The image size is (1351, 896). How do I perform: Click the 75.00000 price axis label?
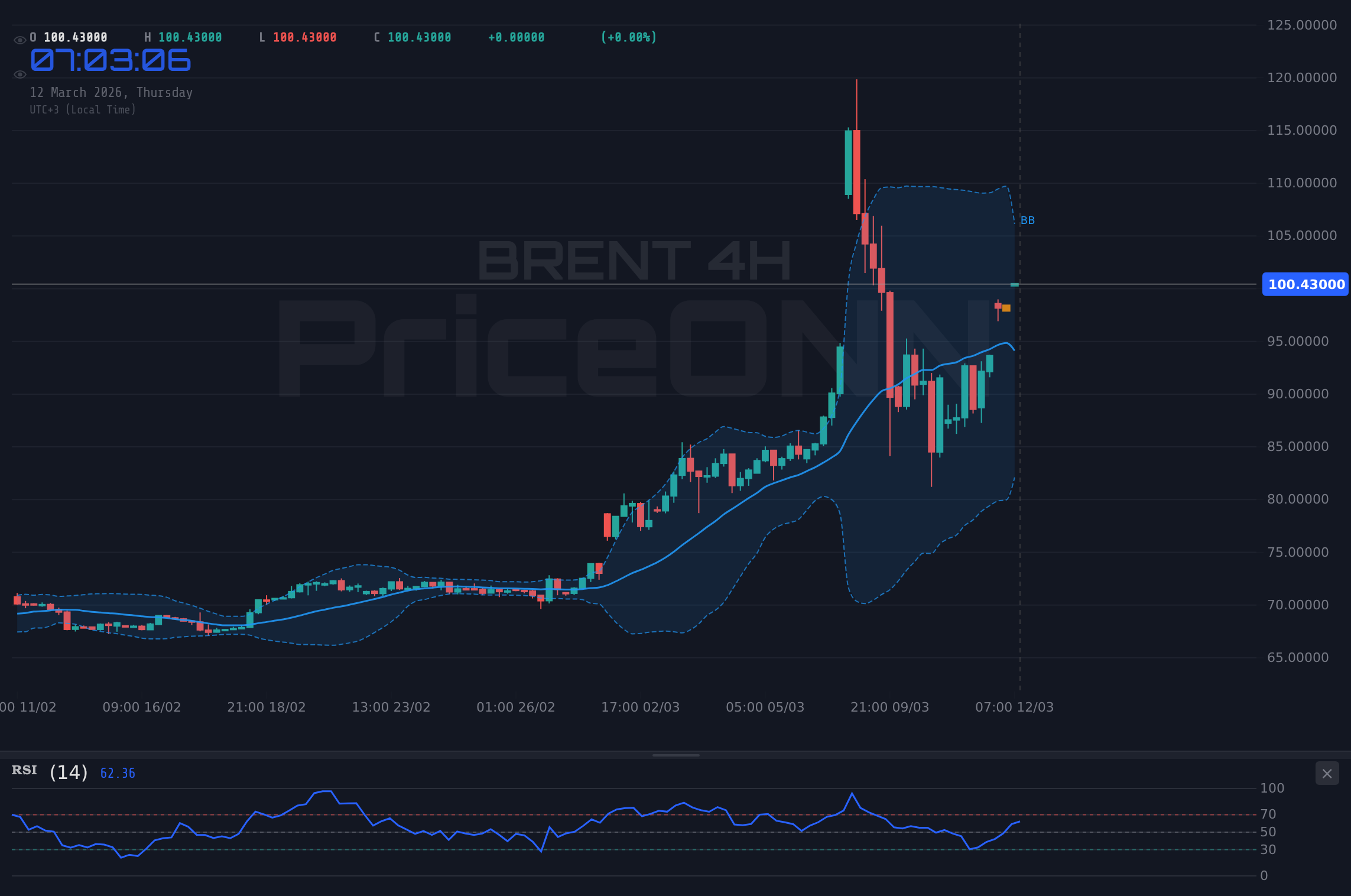coord(1298,552)
